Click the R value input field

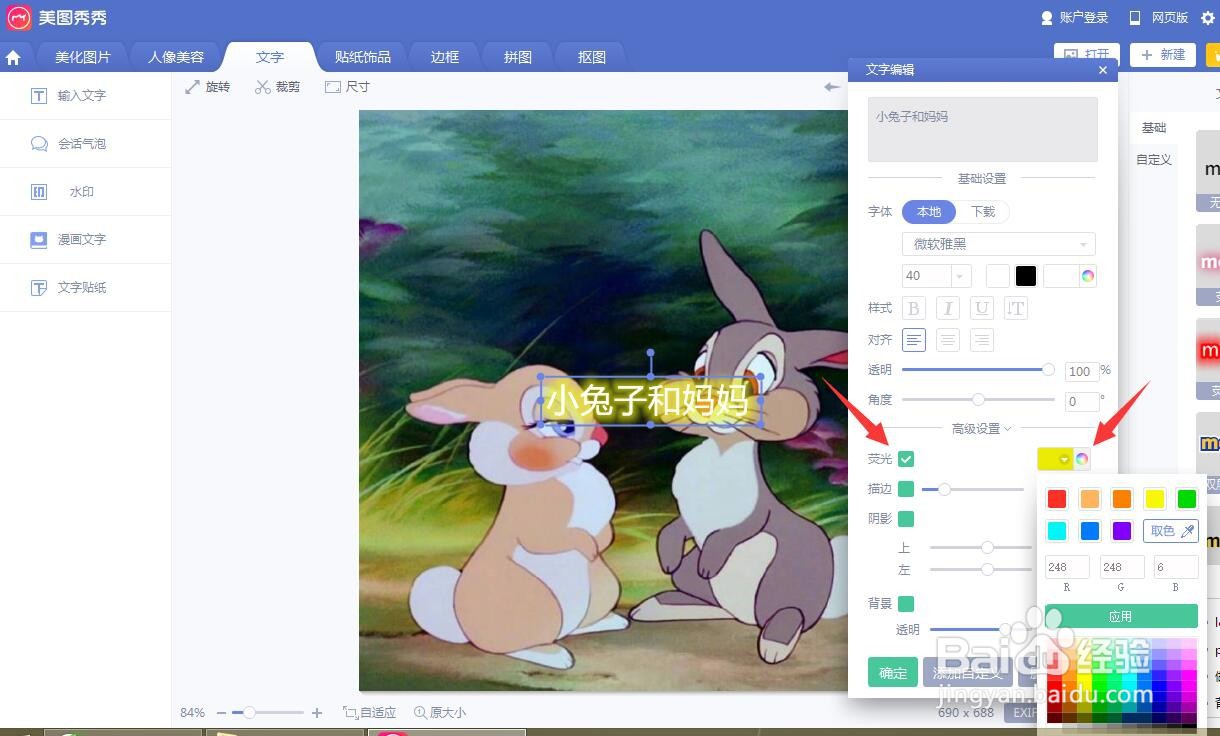click(x=1067, y=567)
